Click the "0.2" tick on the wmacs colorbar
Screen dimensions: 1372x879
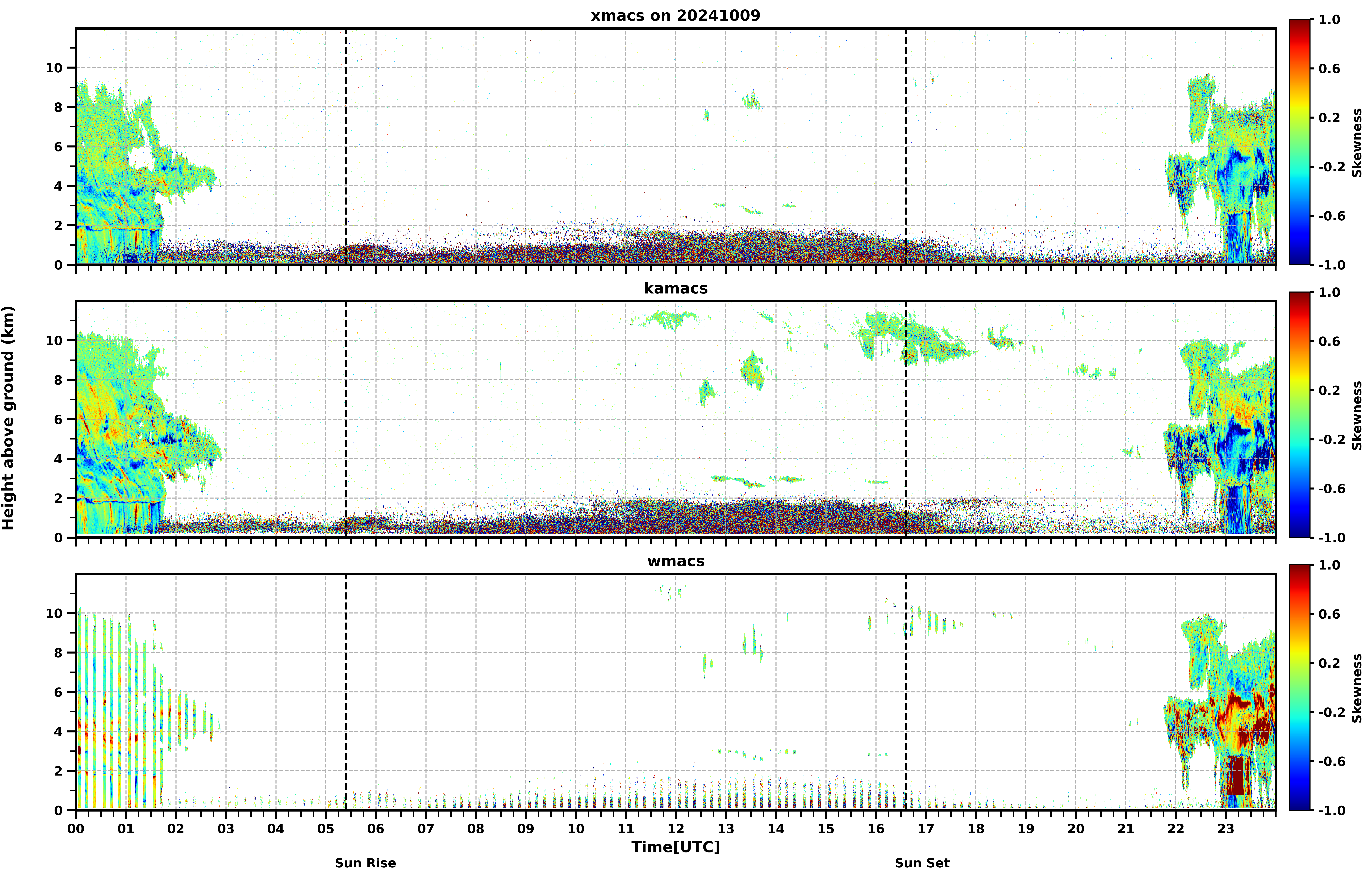point(1329,663)
